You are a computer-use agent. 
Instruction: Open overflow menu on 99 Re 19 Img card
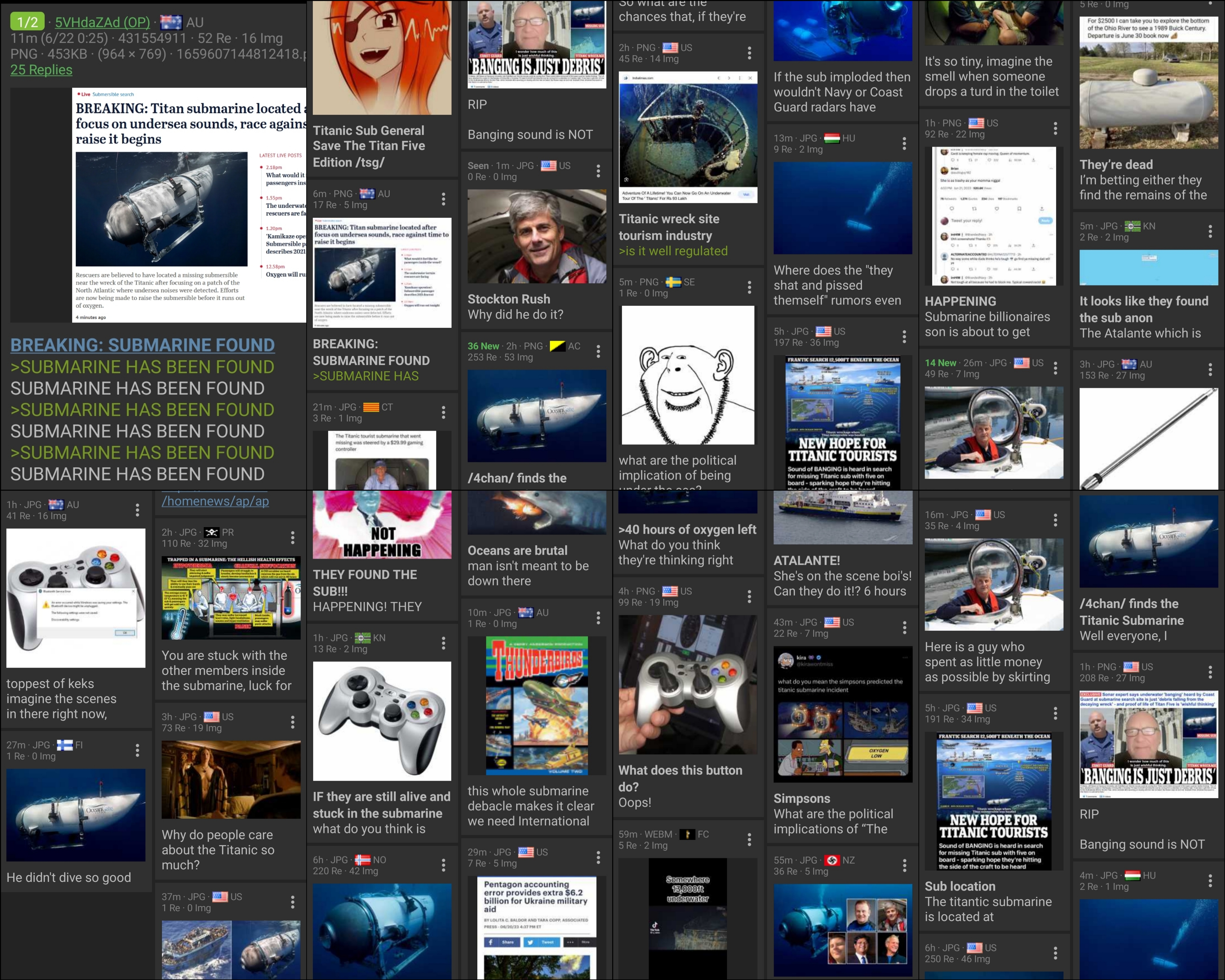tap(749, 596)
